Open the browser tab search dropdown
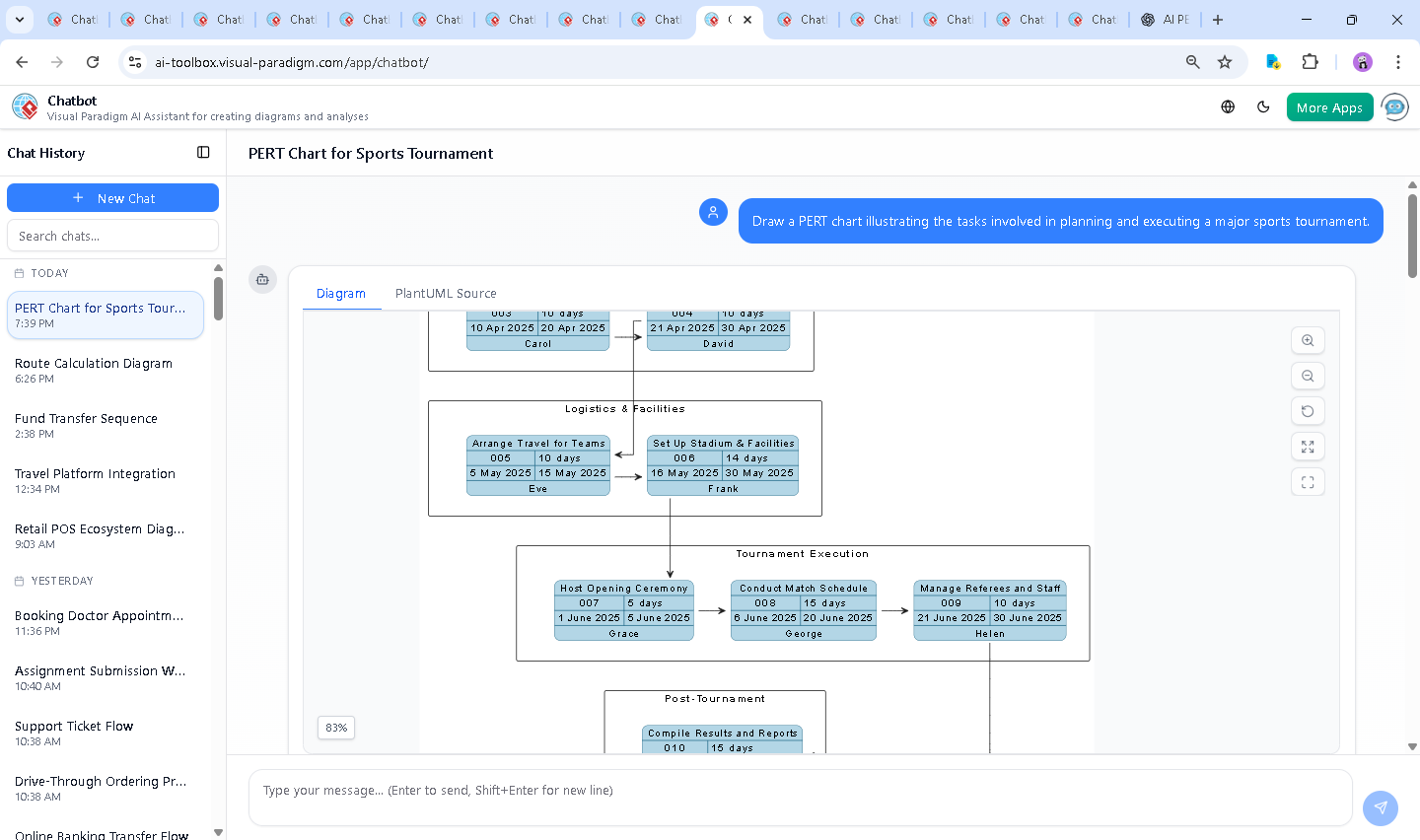1420x840 pixels. (20, 20)
